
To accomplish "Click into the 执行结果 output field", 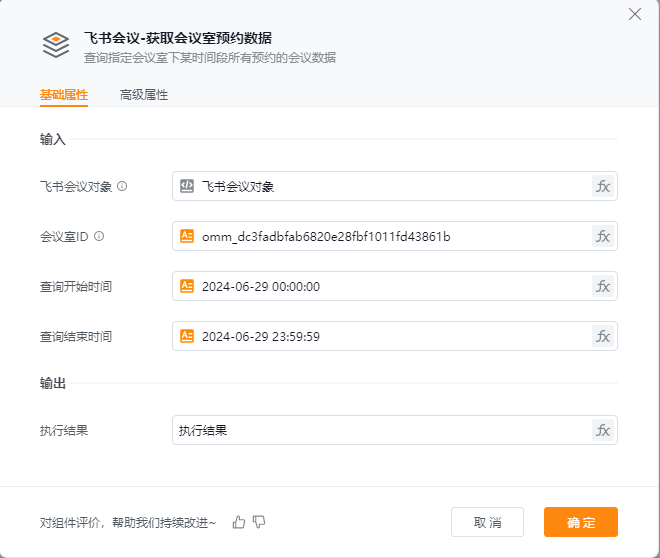I will click(x=382, y=430).
